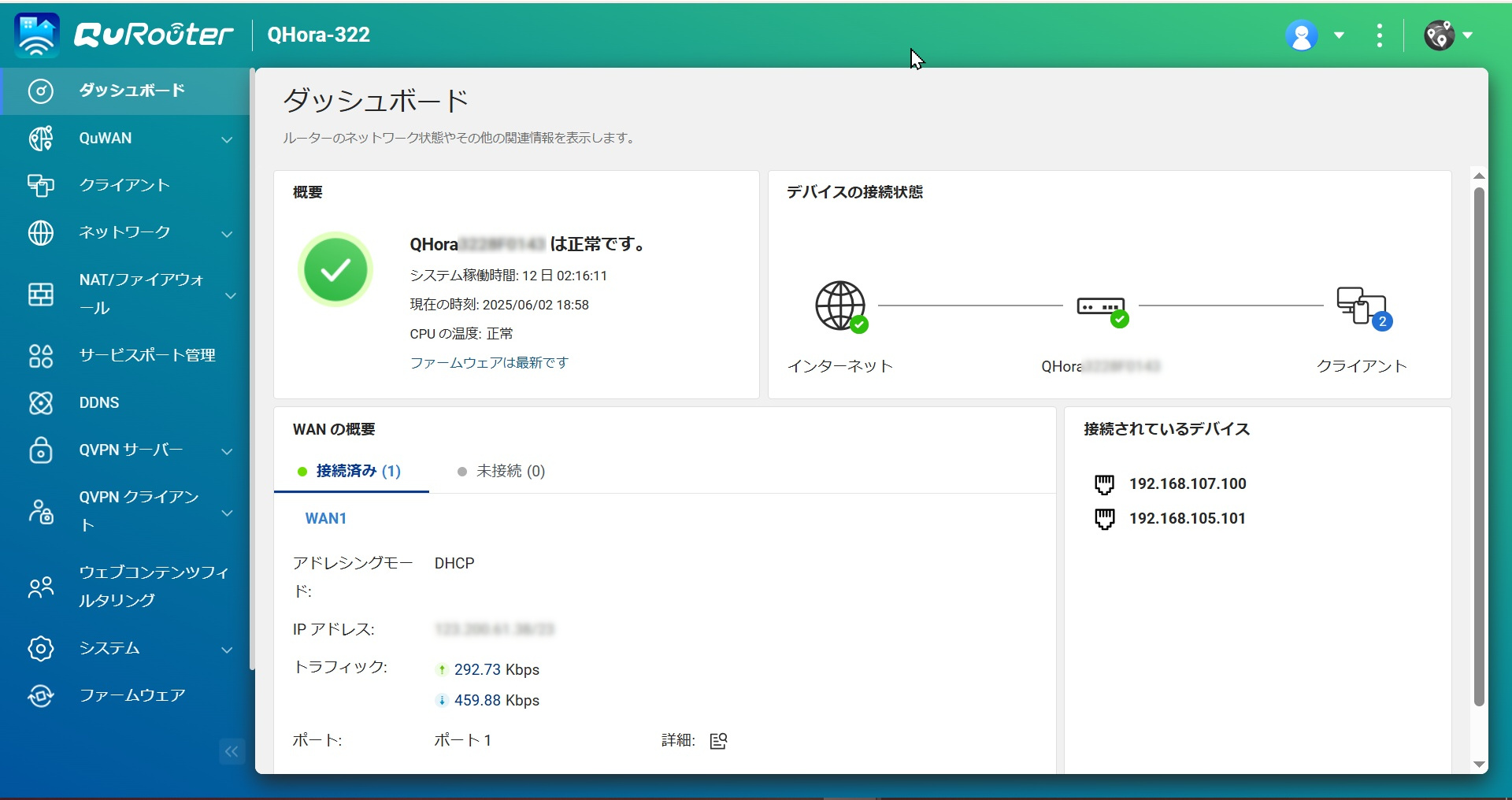Expand the システム sidebar section
The image size is (1512, 800).
click(227, 650)
